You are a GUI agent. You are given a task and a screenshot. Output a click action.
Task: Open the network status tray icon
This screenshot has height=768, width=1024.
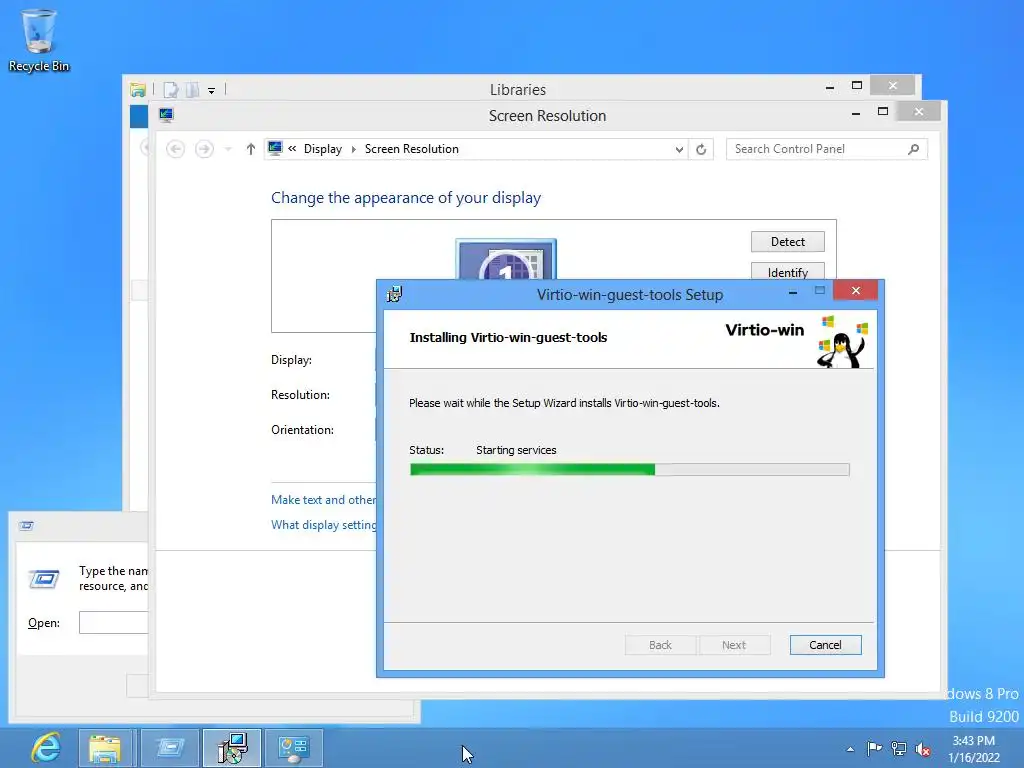pos(899,748)
